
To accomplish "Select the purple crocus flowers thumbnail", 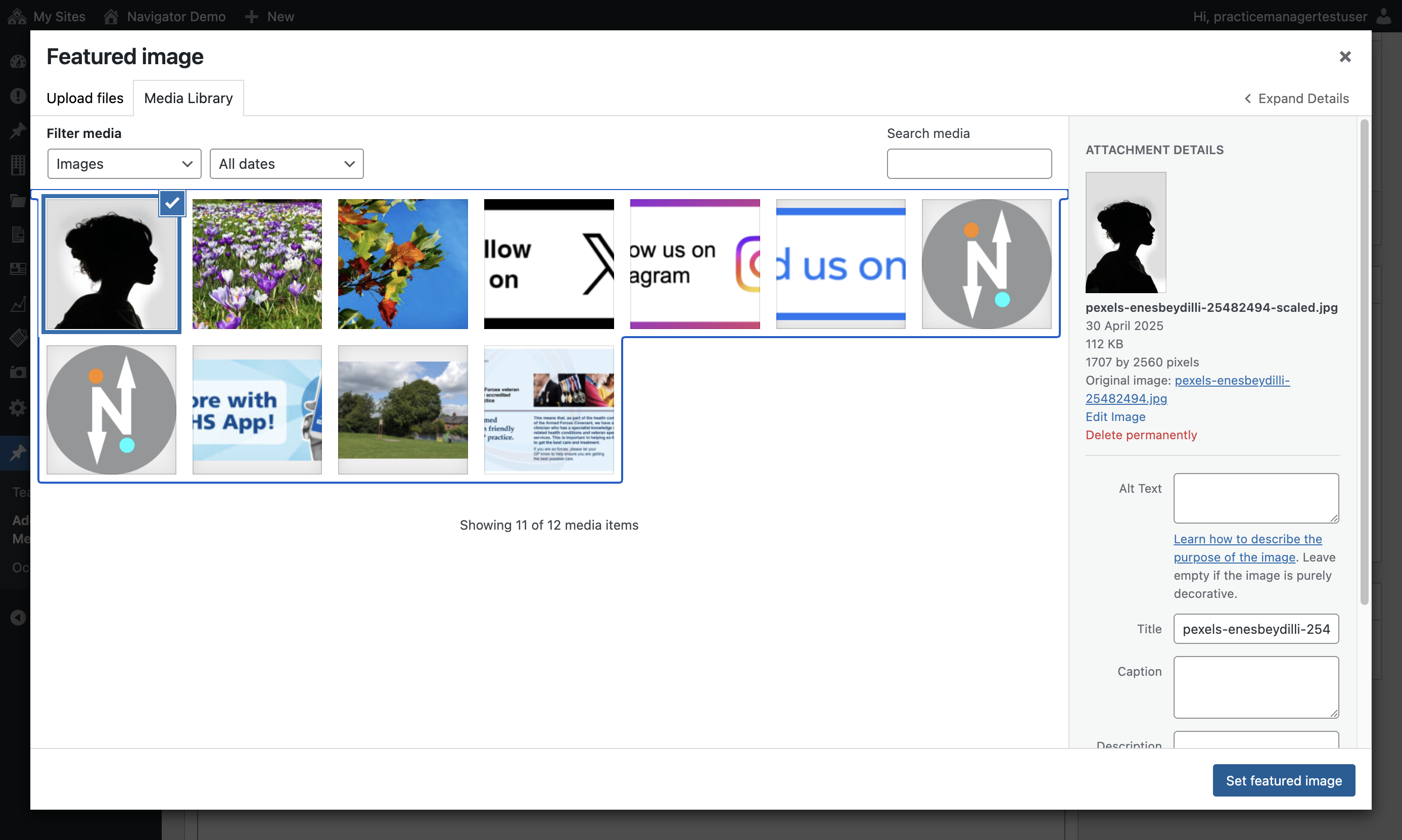I will pos(257,264).
